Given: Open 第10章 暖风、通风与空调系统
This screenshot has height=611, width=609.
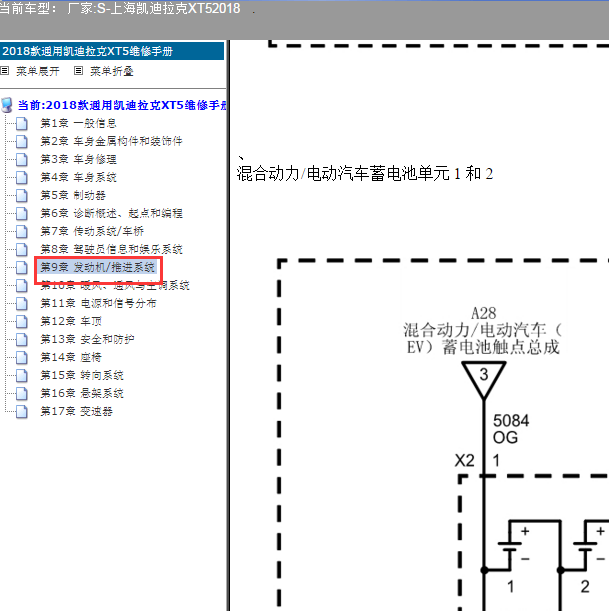Looking at the screenshot, I should [x=115, y=285].
